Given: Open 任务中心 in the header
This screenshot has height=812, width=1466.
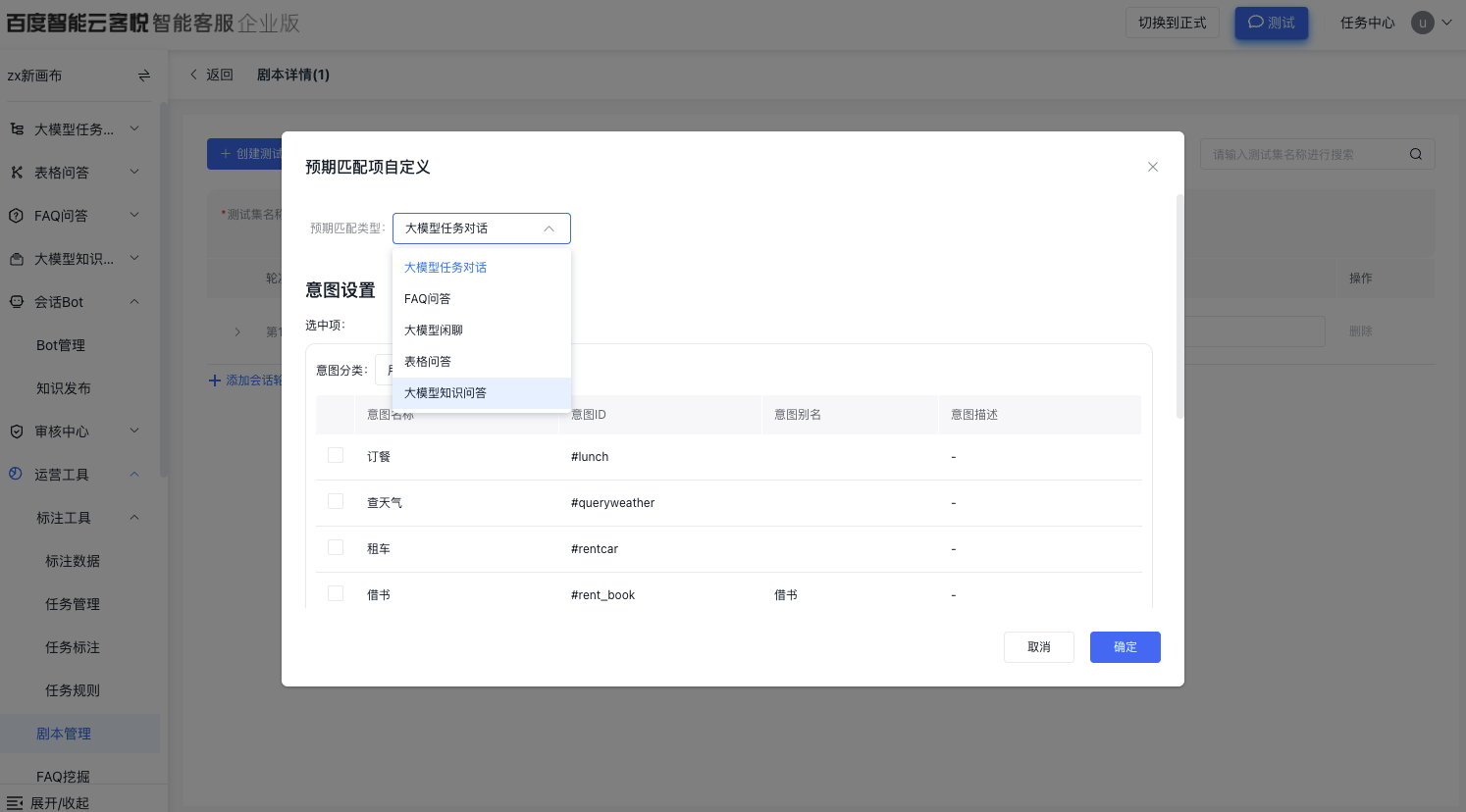Looking at the screenshot, I should coord(1368,23).
